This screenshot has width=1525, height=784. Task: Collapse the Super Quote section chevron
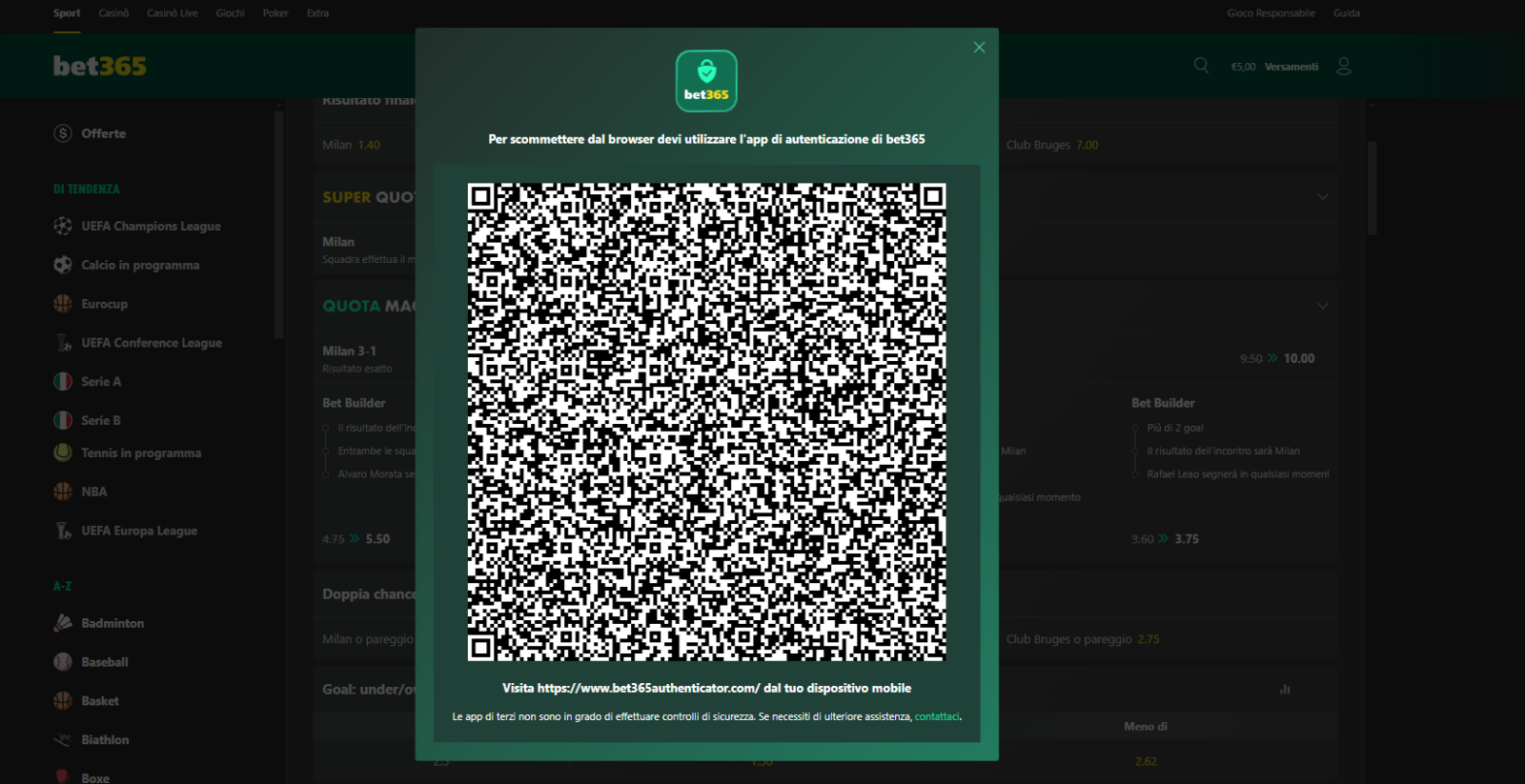click(1323, 196)
